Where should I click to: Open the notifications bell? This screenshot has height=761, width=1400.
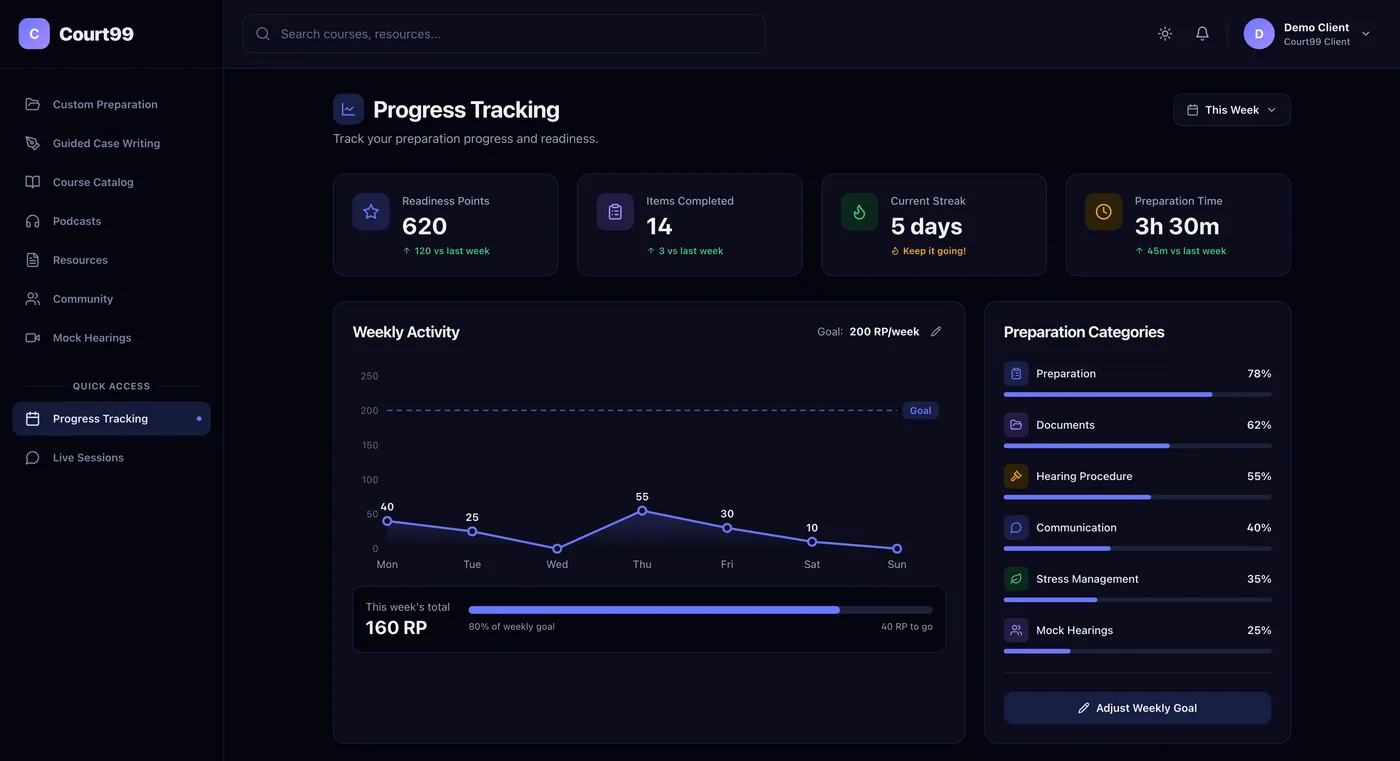tap(1203, 34)
